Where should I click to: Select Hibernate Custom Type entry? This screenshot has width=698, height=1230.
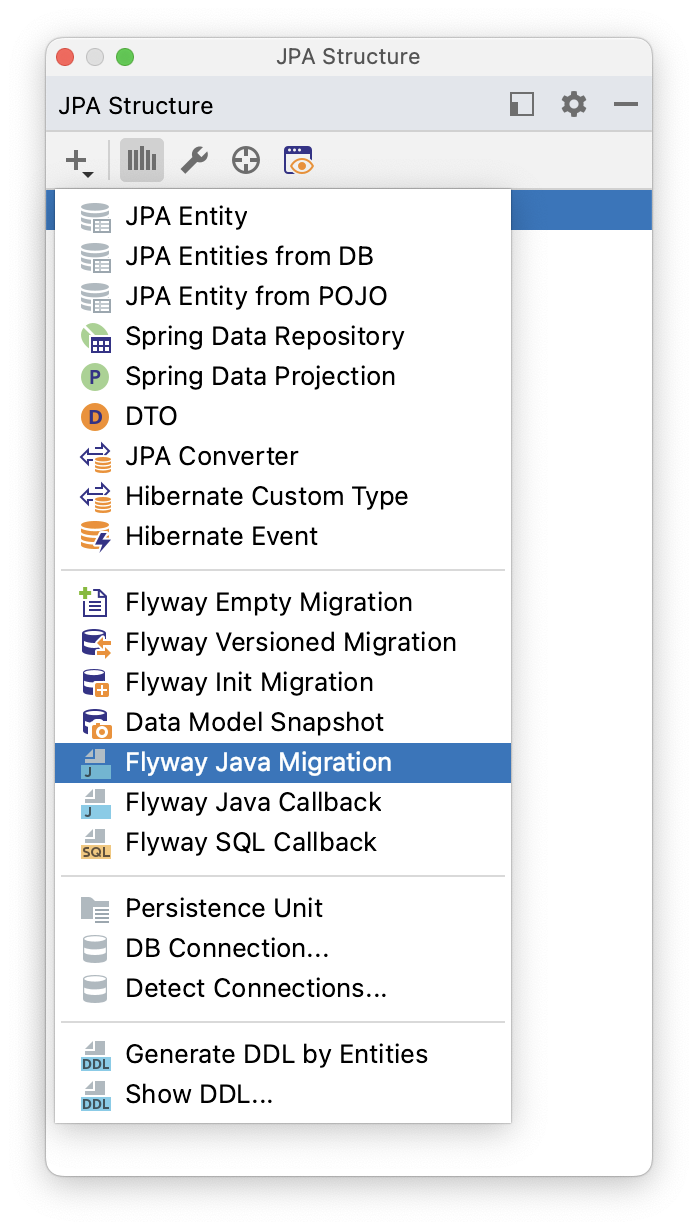coord(283,496)
